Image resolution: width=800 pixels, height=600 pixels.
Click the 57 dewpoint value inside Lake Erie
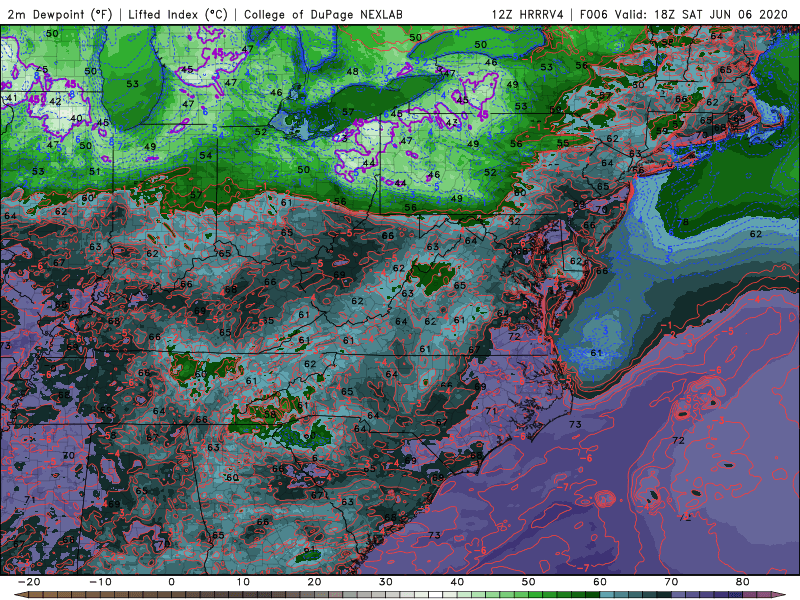click(348, 112)
